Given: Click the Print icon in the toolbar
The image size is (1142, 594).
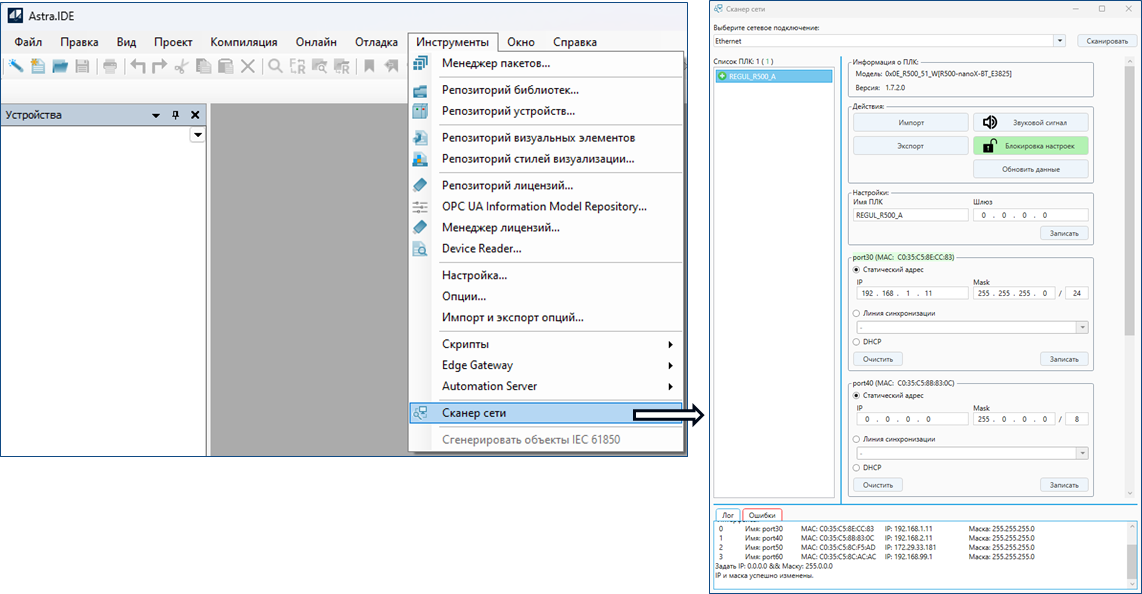Looking at the screenshot, I should click(110, 66).
